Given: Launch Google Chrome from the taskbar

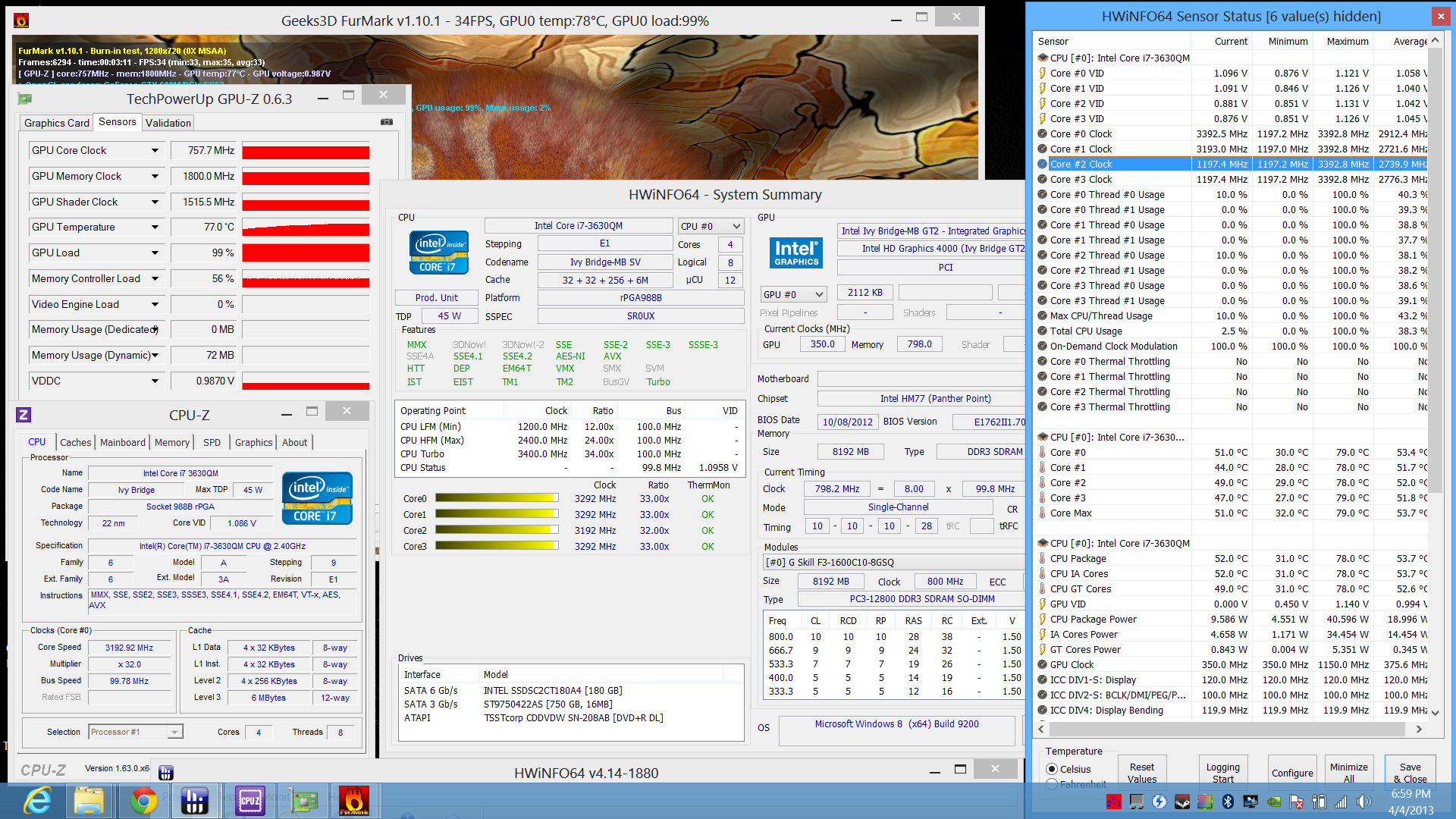Looking at the screenshot, I should pyautogui.click(x=143, y=801).
